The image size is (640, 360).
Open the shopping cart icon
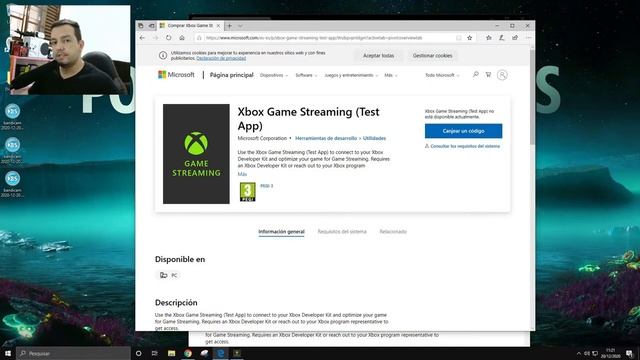click(x=488, y=75)
